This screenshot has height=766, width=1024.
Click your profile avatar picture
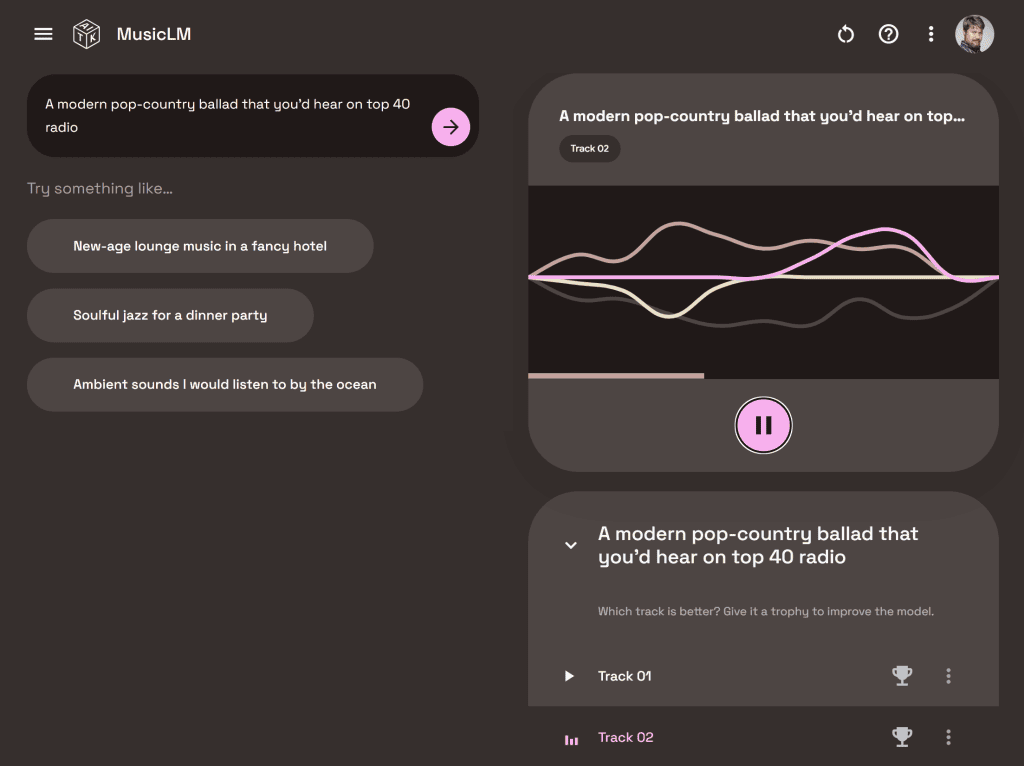pyautogui.click(x=974, y=33)
